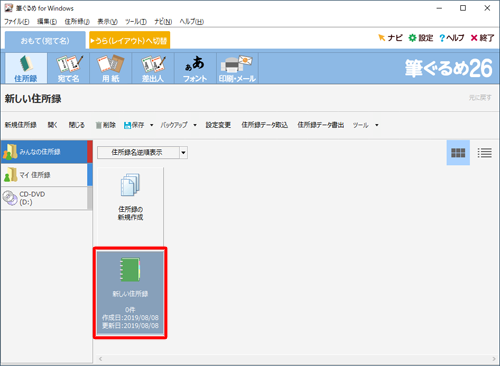Open the ナビ menu in menu bar
500x366 pixels.
pyautogui.click(x=163, y=22)
